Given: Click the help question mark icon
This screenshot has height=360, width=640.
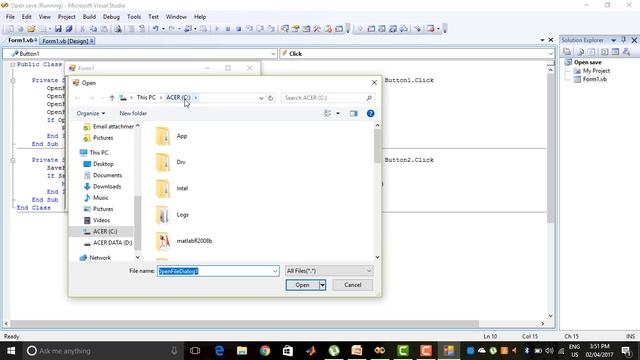Looking at the screenshot, I should (370, 113).
